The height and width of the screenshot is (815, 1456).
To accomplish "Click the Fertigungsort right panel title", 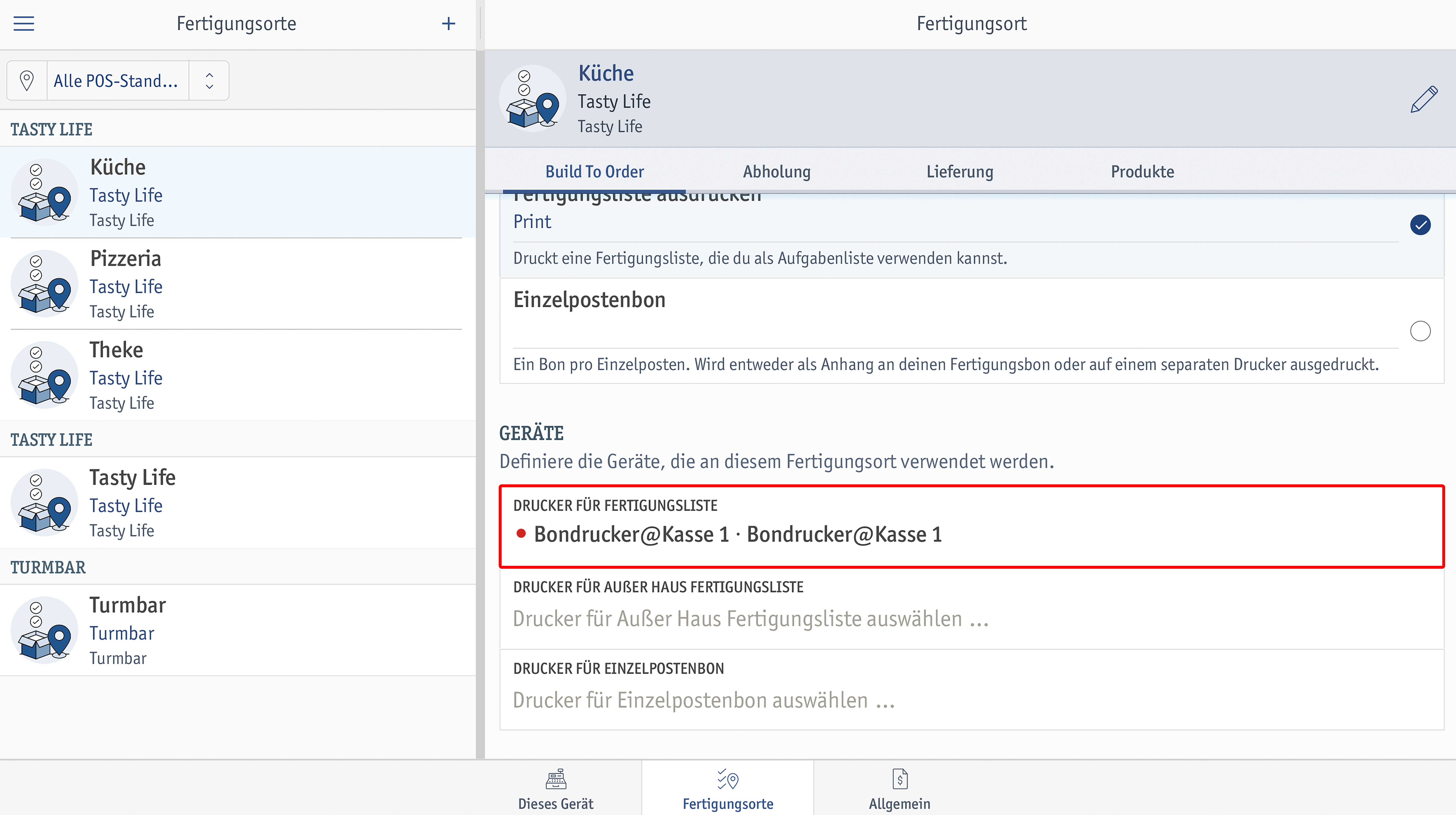I will click(971, 24).
